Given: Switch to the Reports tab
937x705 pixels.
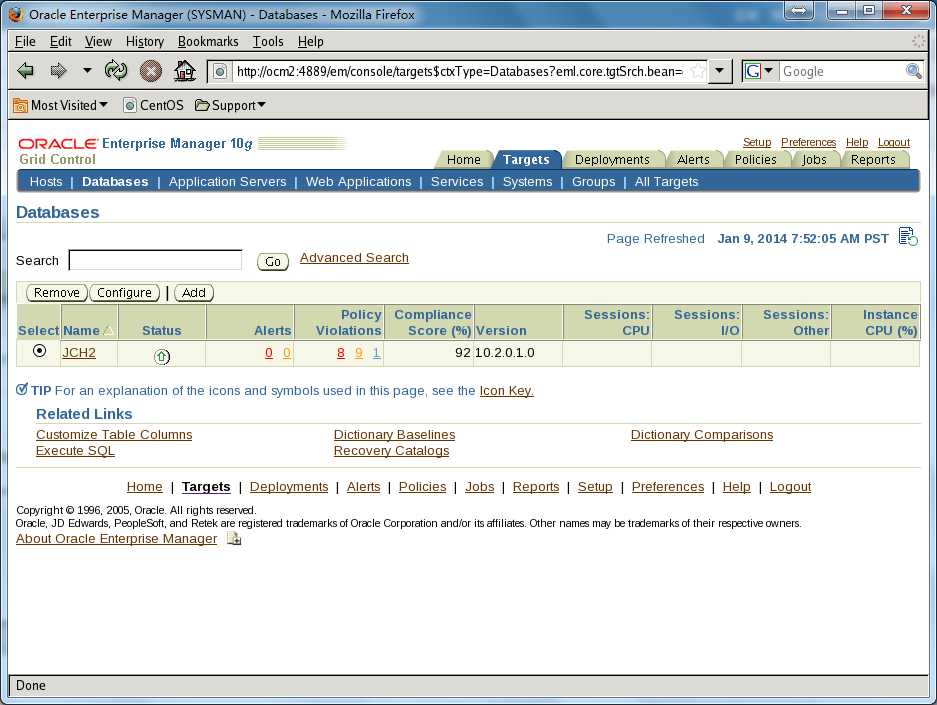Looking at the screenshot, I should pos(873,160).
